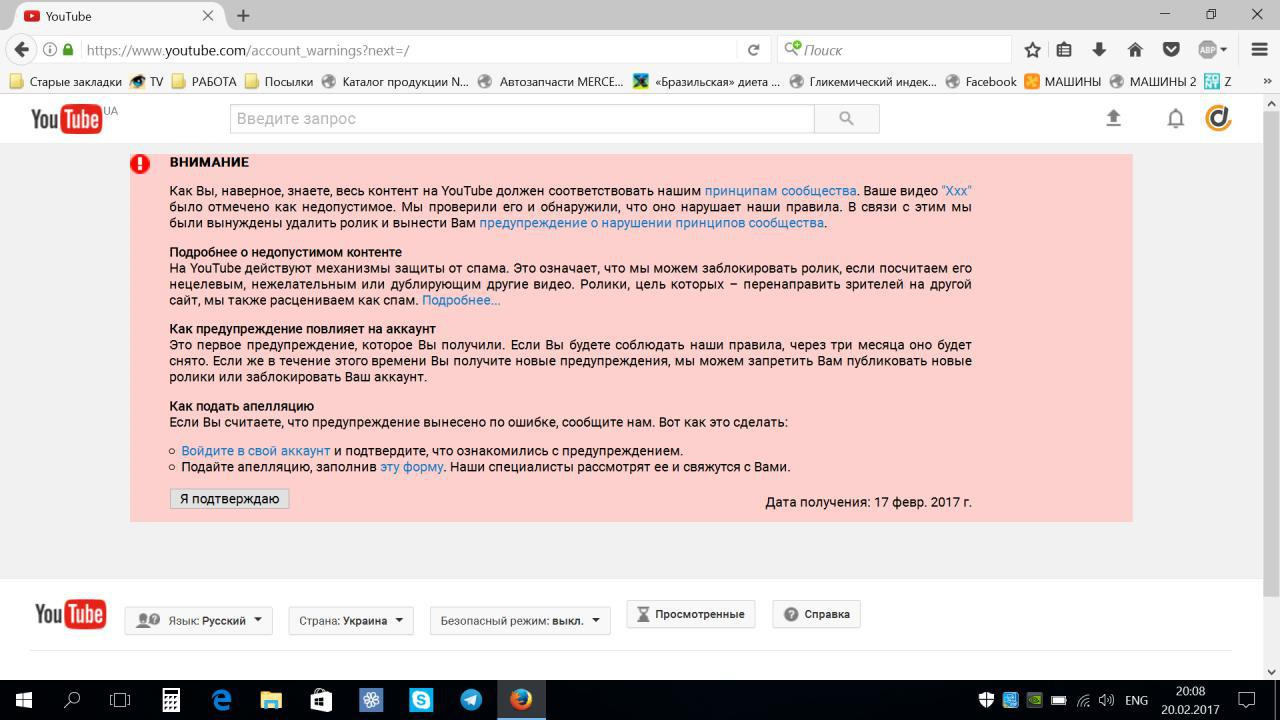Show more bookmarks with the chevron
1280x720 pixels.
[x=1267, y=81]
